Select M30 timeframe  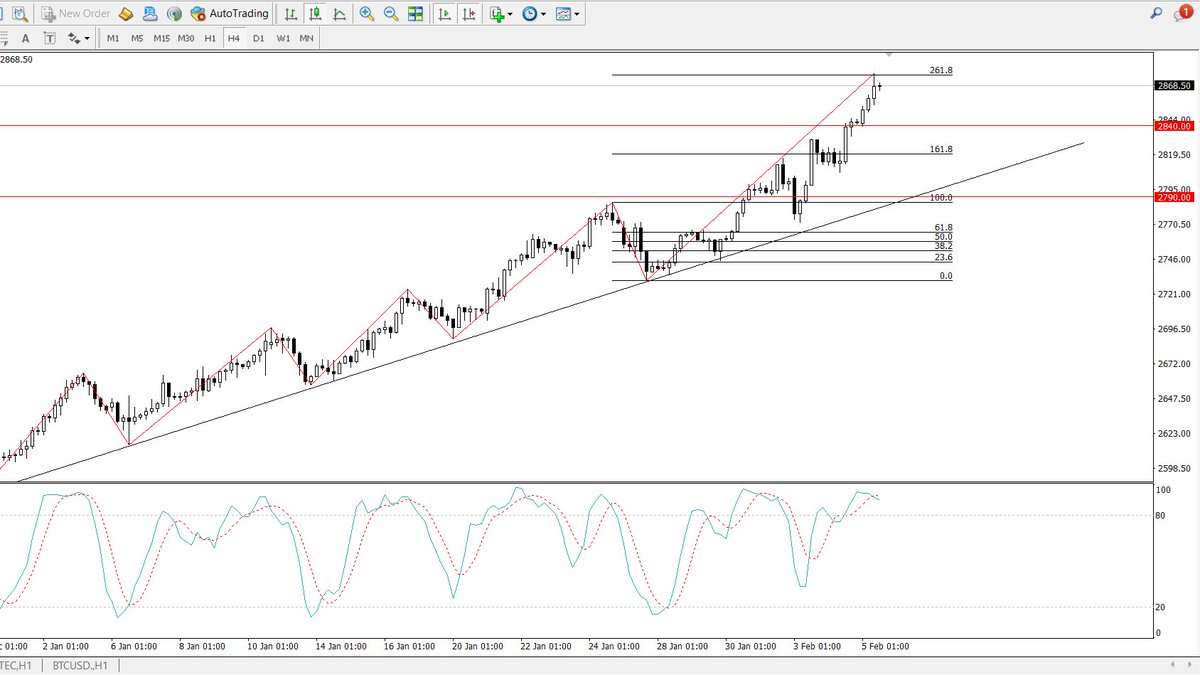pos(186,38)
